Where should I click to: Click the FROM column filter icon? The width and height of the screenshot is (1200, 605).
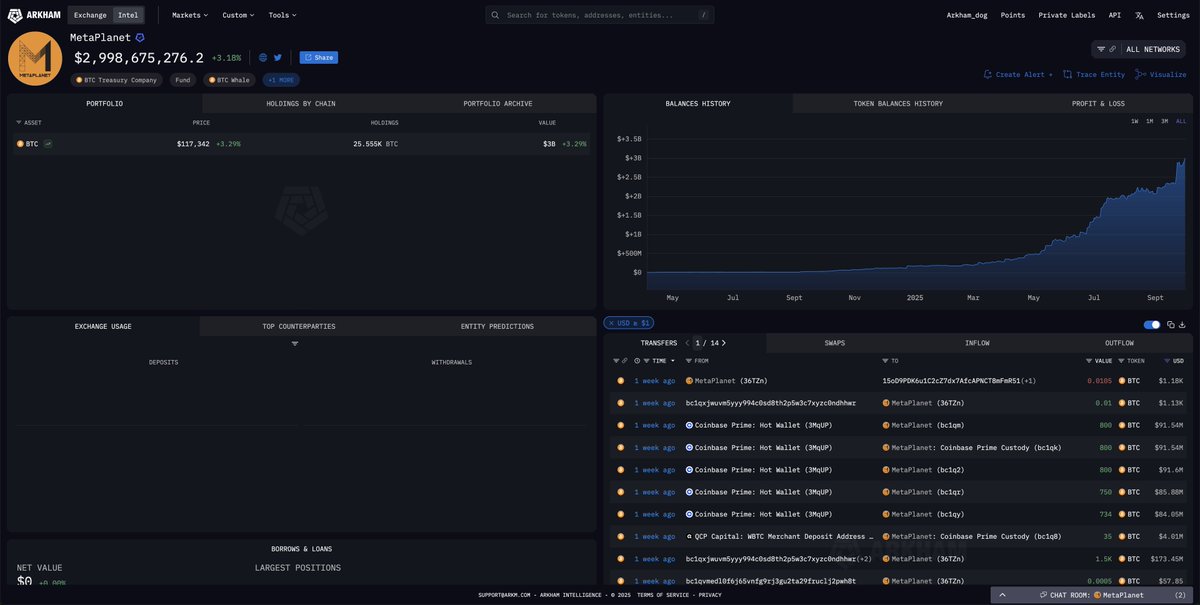click(688, 360)
